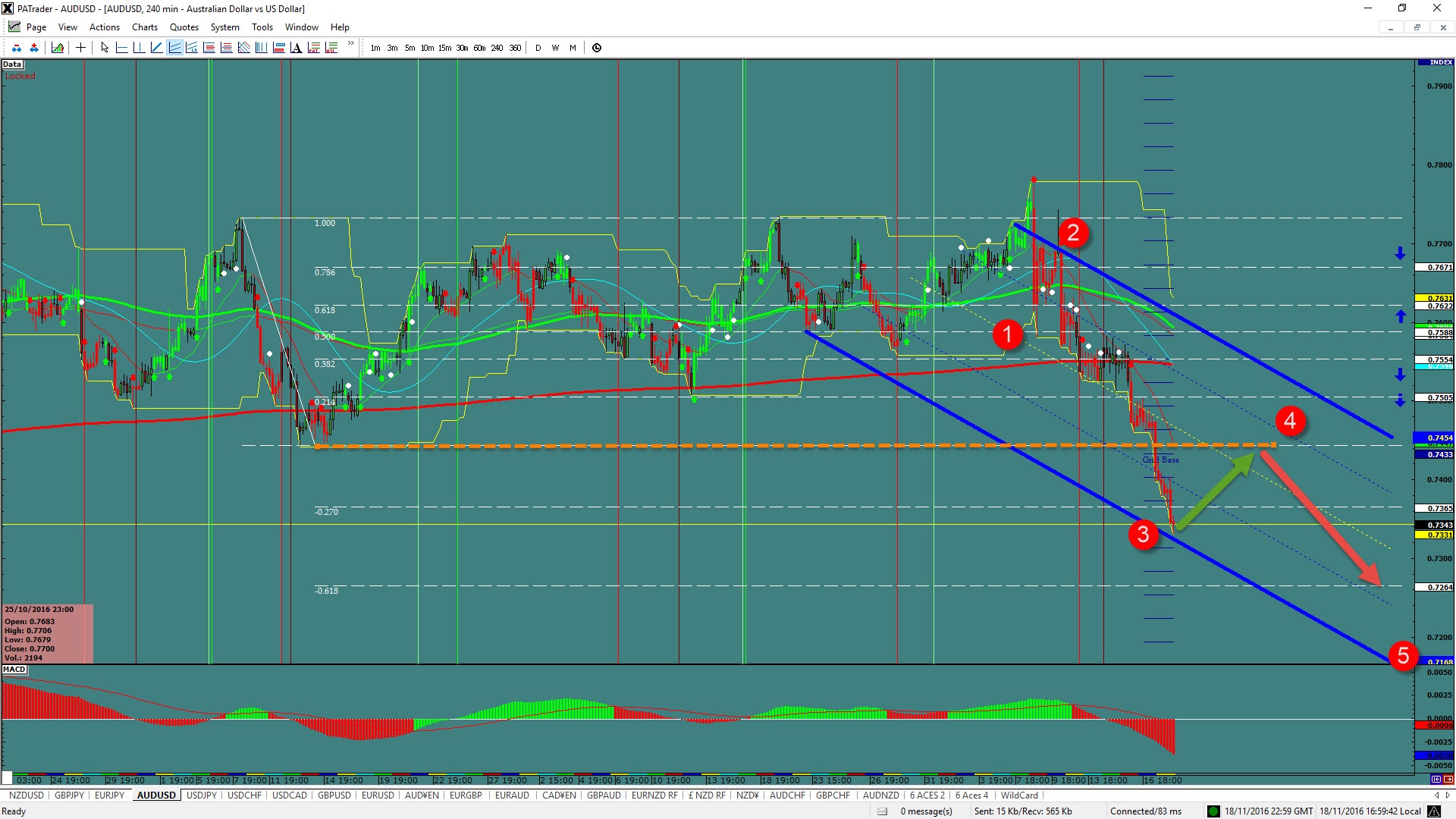Viewport: 1456px width, 819px height.
Task: Switch chart to 10m timeframe
Action: 427,48
